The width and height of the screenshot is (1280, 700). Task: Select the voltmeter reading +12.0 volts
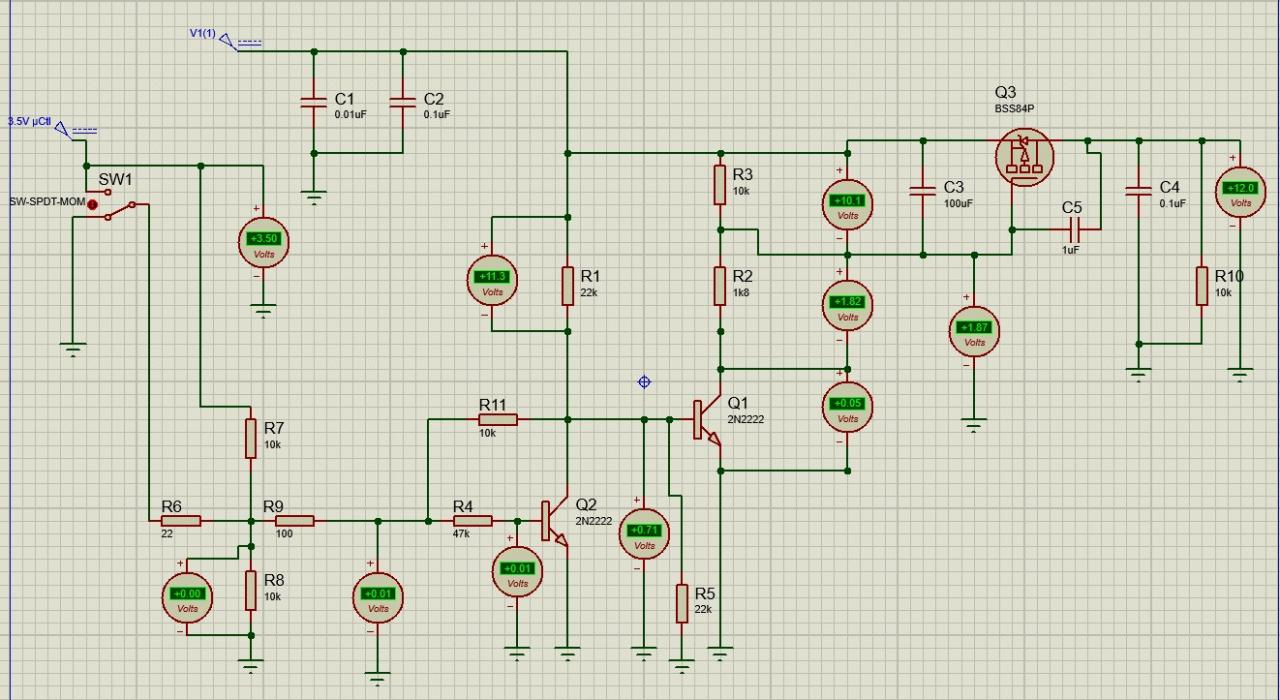pyautogui.click(x=1240, y=190)
